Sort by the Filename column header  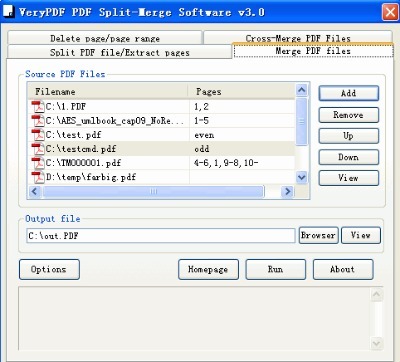tap(108, 92)
